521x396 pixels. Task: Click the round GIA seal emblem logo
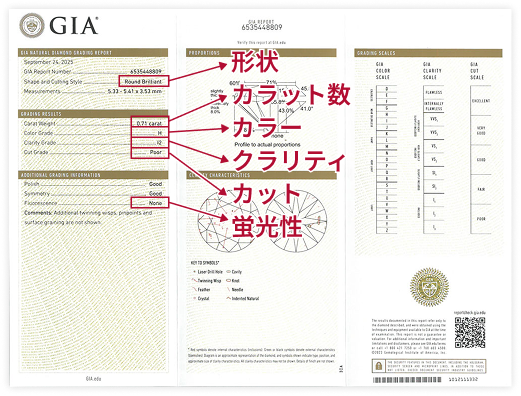tap(32, 25)
